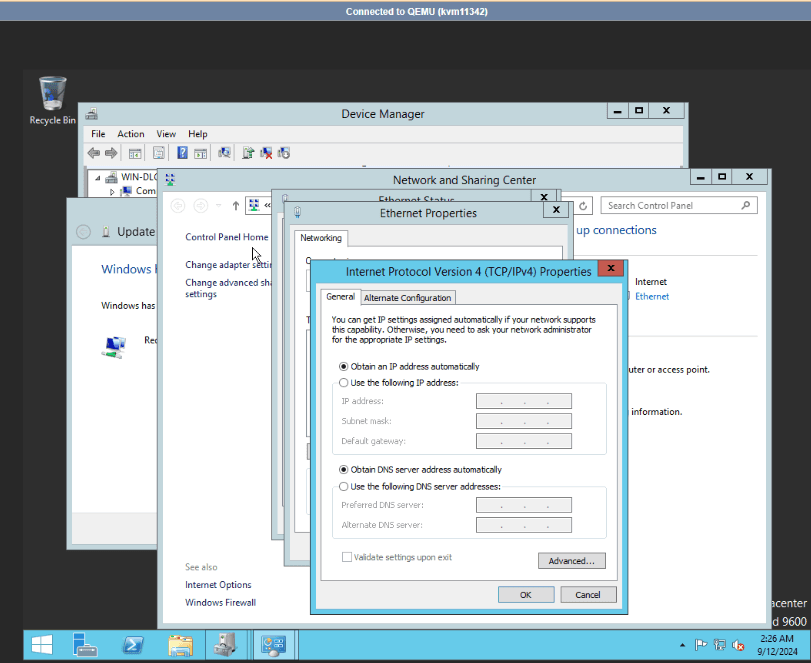Cancel the IPv4 Properties dialog
Screen dimensions: 811x663
[588, 595]
